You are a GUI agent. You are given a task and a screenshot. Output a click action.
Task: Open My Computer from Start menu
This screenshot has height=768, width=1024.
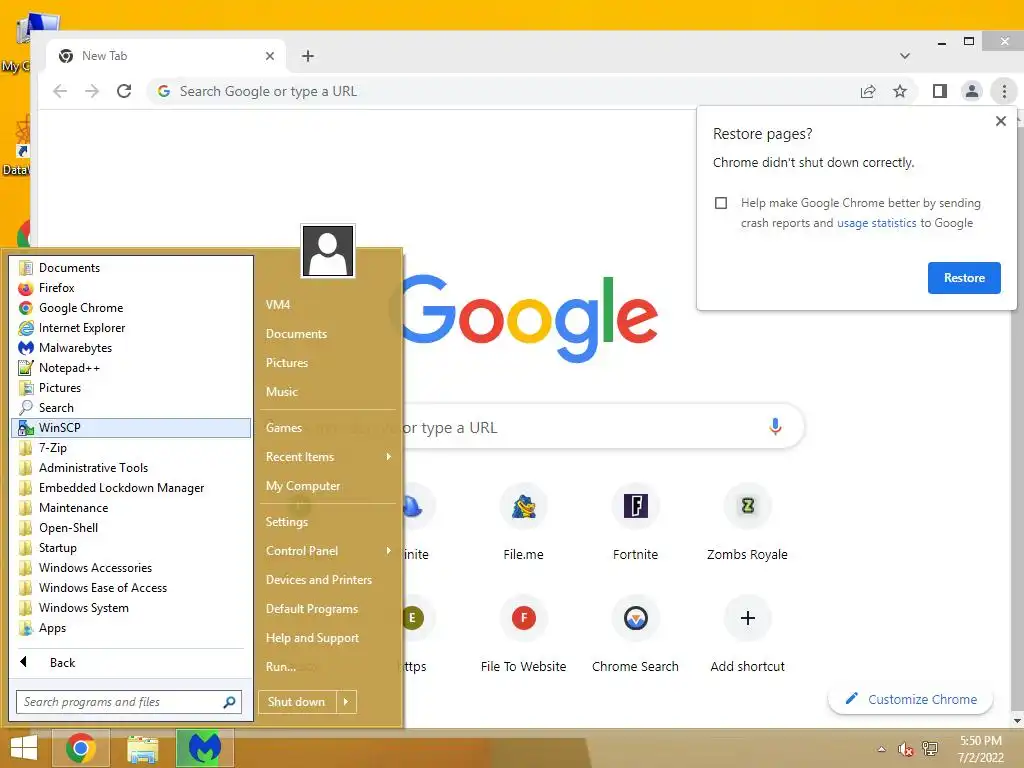coord(328,486)
